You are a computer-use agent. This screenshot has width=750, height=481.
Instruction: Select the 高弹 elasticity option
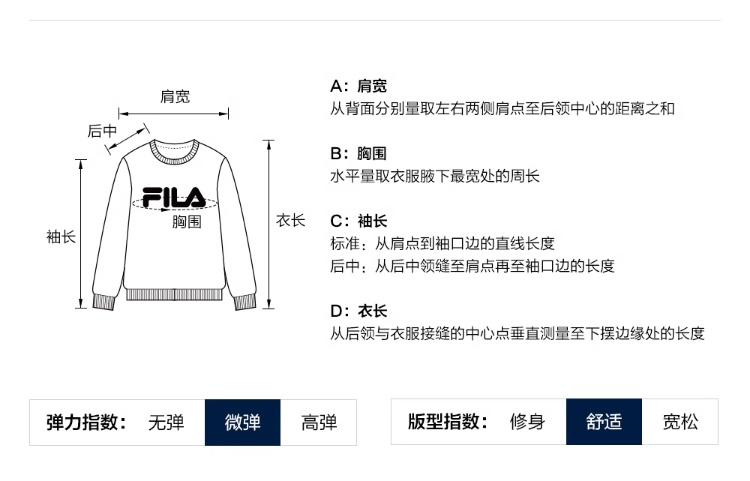pyautogui.click(x=319, y=422)
